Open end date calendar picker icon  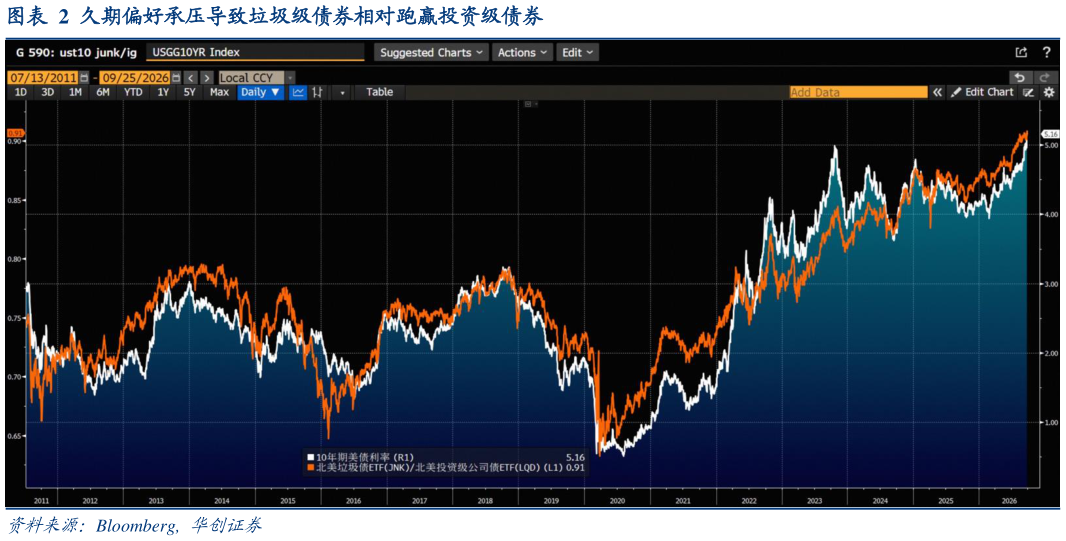176,77
